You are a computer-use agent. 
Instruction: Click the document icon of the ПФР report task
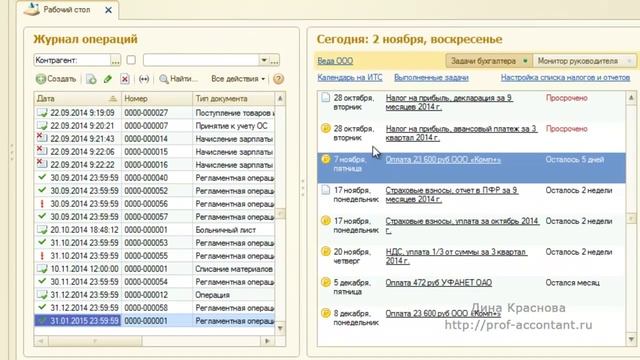point(325,190)
